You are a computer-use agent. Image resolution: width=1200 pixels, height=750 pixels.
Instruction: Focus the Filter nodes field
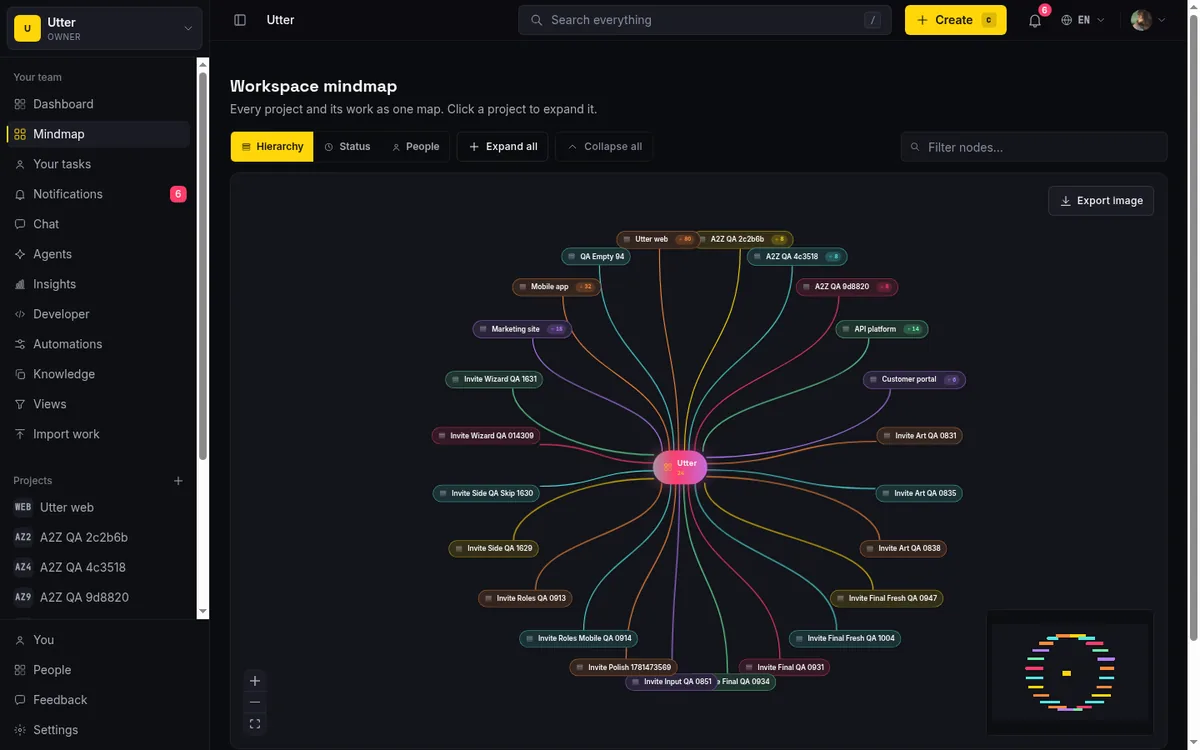[x=1034, y=147]
